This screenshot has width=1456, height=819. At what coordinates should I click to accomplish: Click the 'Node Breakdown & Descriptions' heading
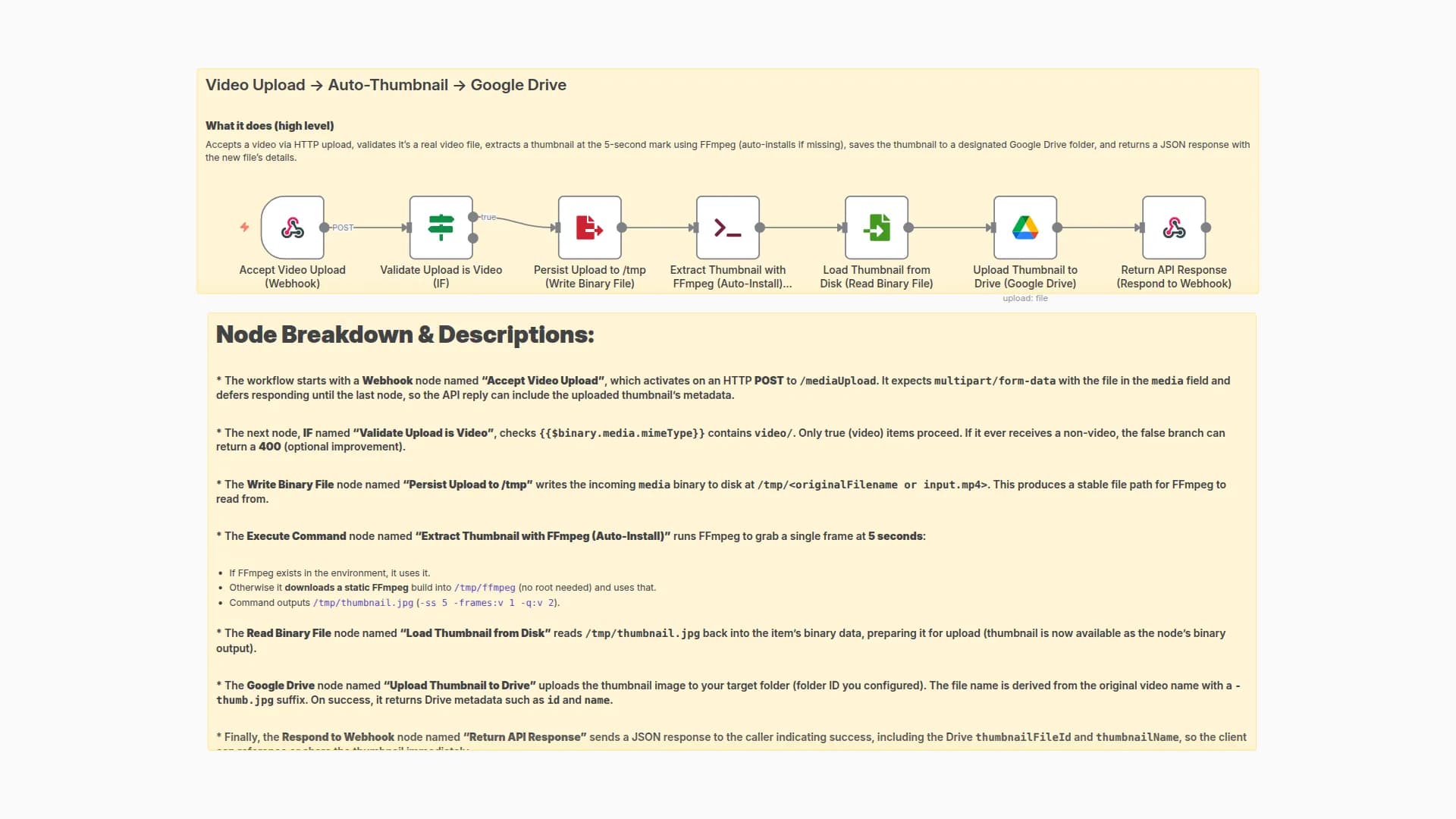pyautogui.click(x=405, y=334)
